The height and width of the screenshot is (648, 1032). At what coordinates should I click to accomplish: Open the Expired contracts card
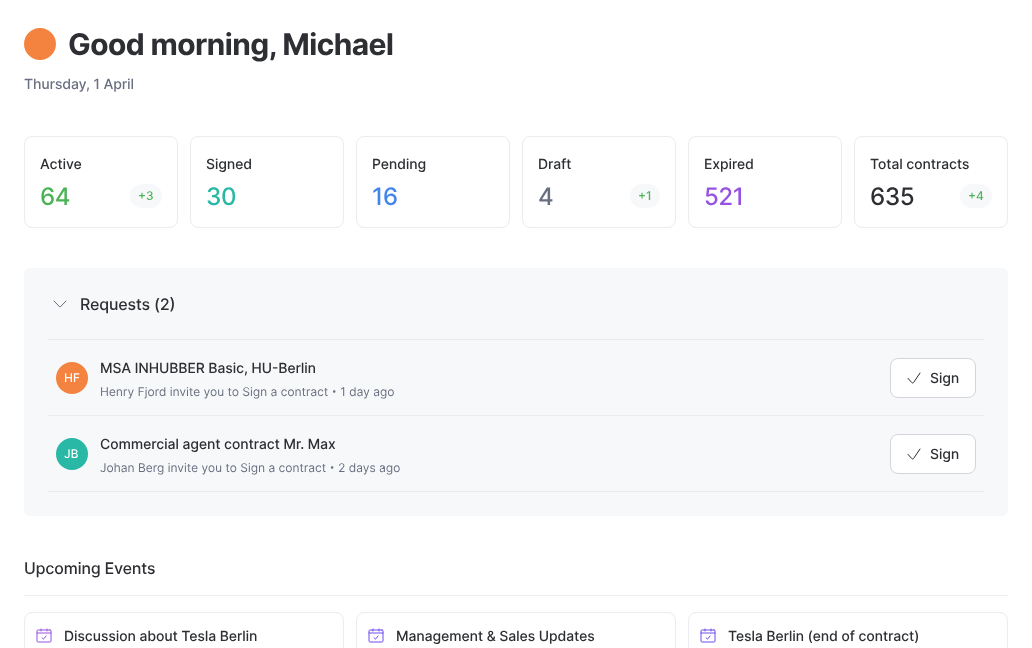click(764, 181)
